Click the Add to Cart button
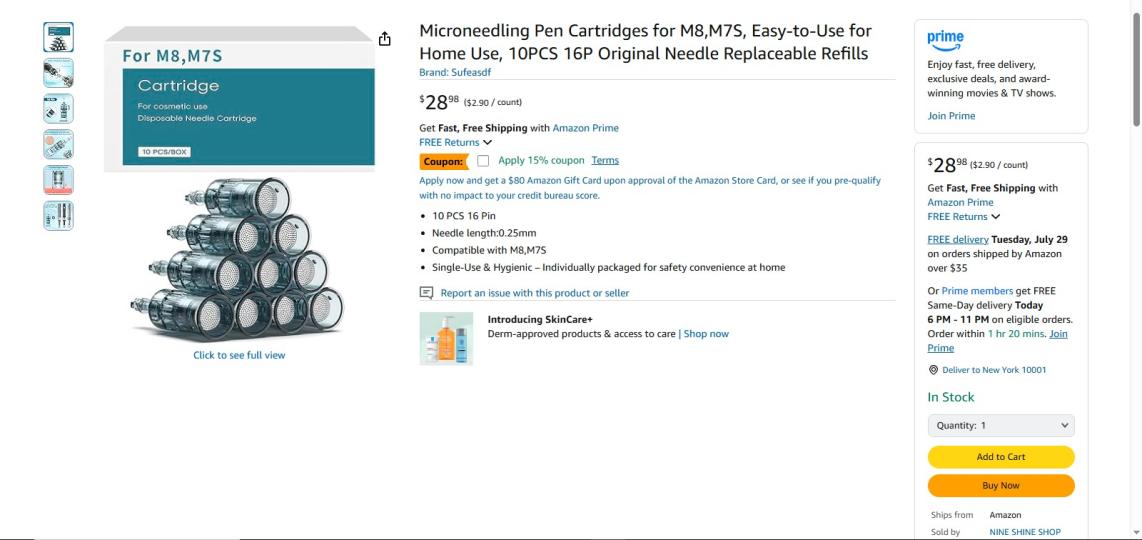Viewport: 1142px width, 540px height. (x=1001, y=457)
